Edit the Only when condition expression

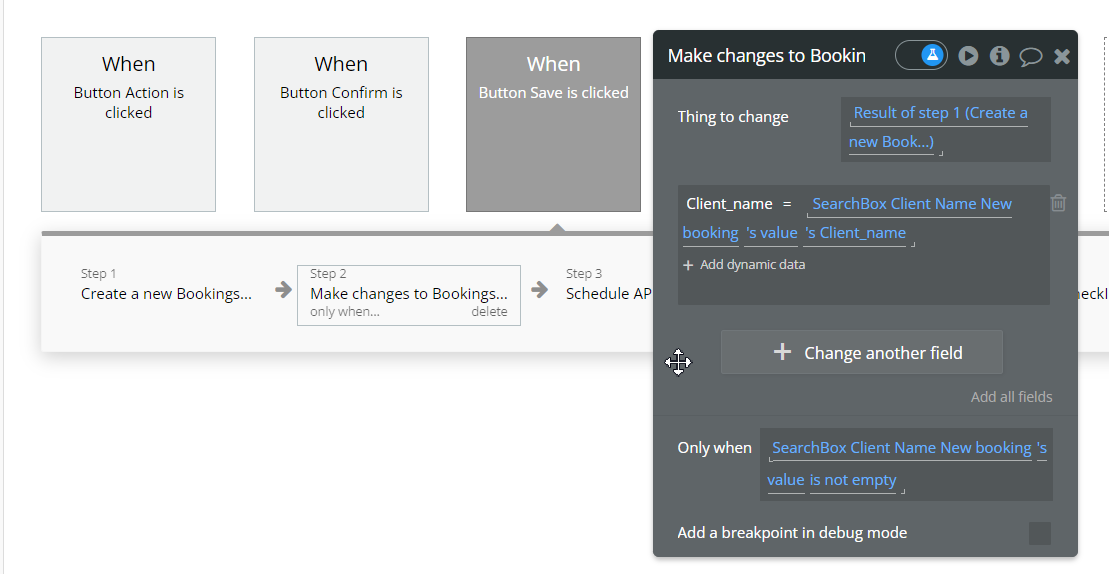(x=905, y=464)
